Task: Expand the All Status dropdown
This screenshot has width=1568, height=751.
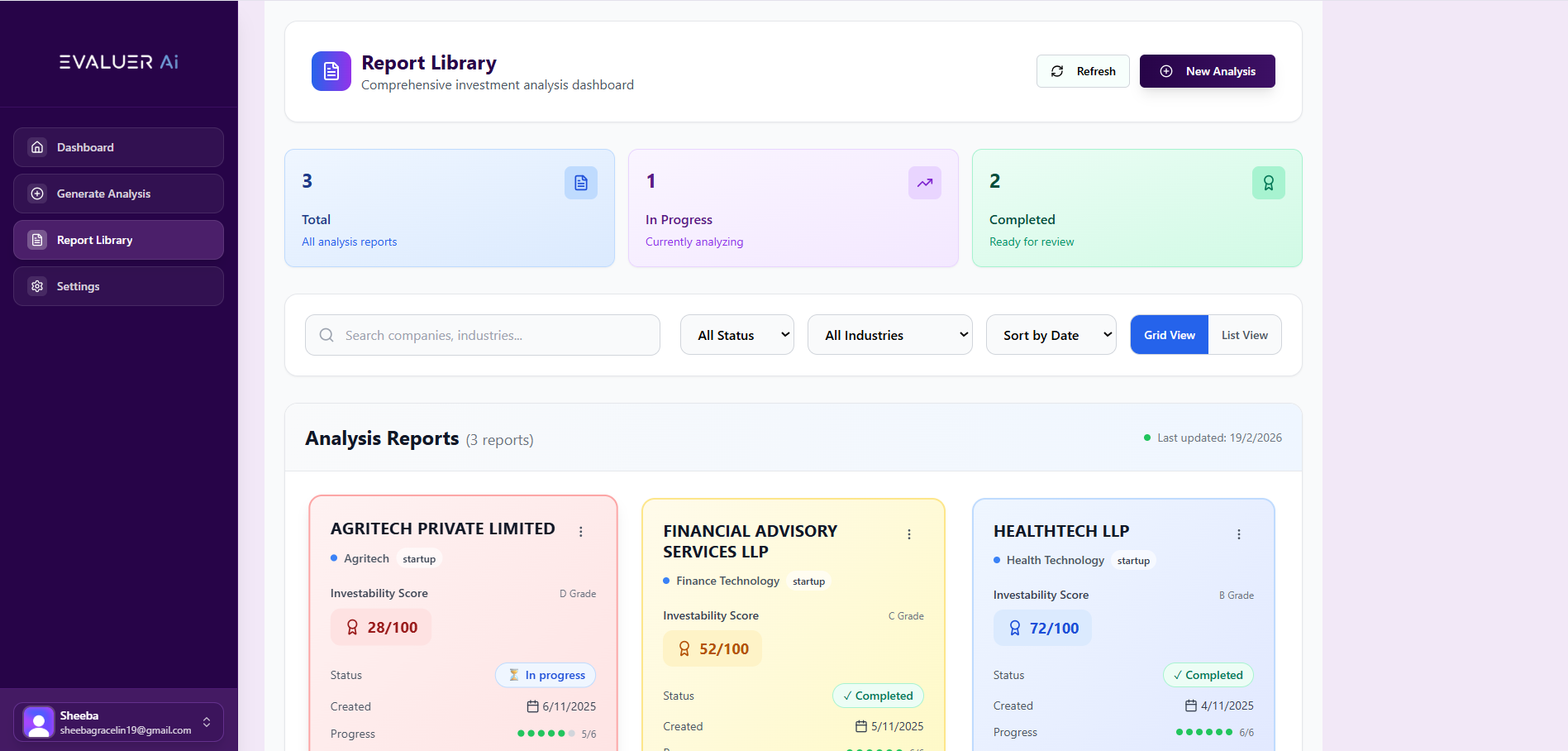Action: (736, 335)
